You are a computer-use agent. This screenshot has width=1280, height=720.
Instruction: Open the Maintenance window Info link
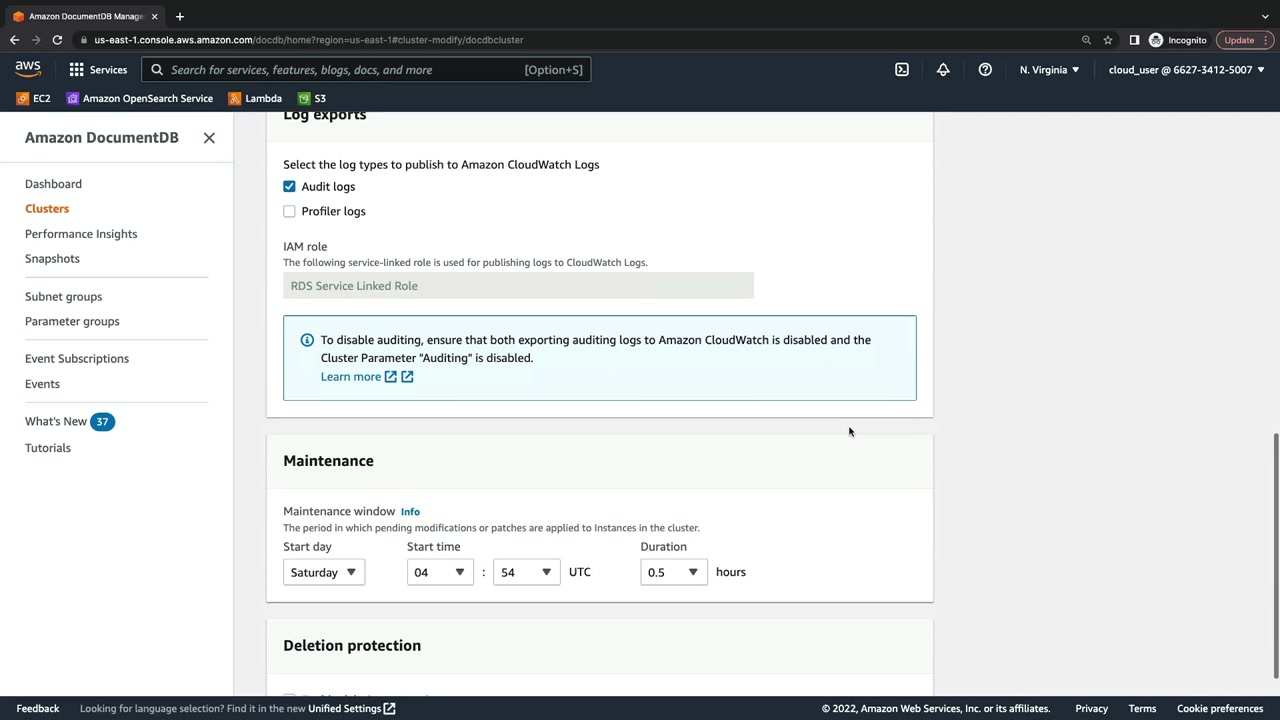(410, 512)
